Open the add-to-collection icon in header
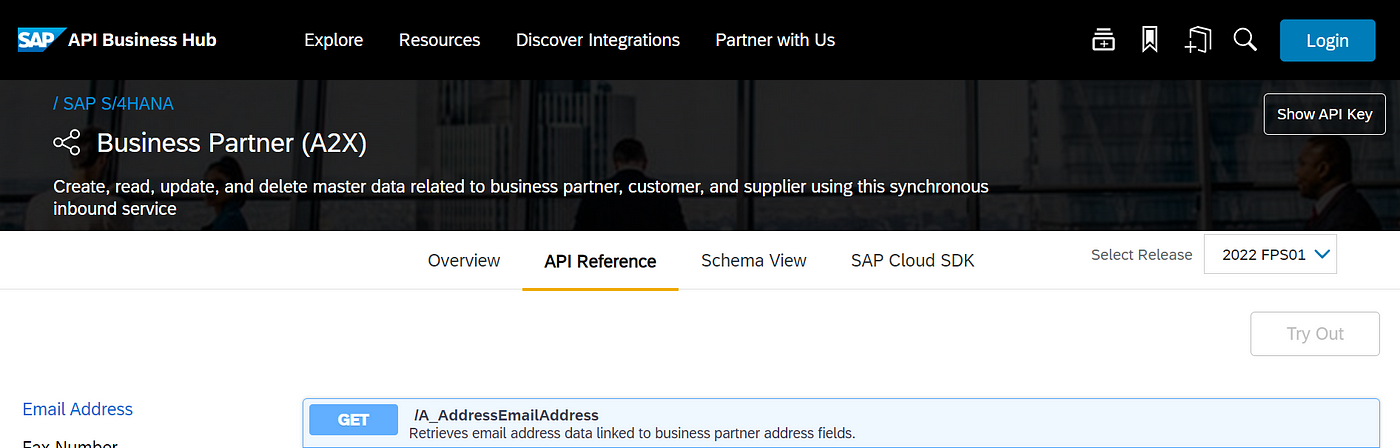The image size is (1400, 448). pos(1103,40)
